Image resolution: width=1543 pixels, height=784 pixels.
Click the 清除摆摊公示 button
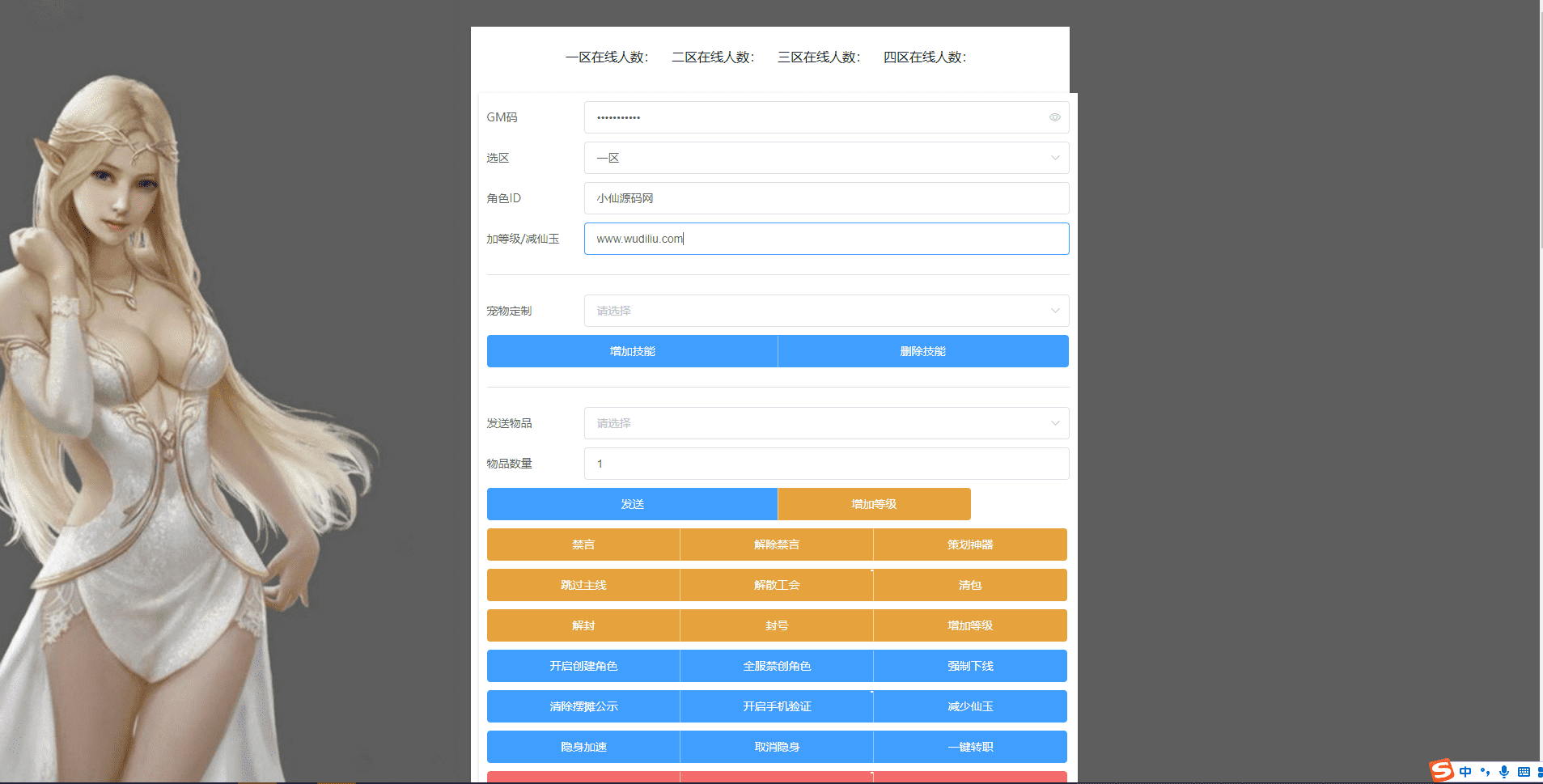click(583, 706)
